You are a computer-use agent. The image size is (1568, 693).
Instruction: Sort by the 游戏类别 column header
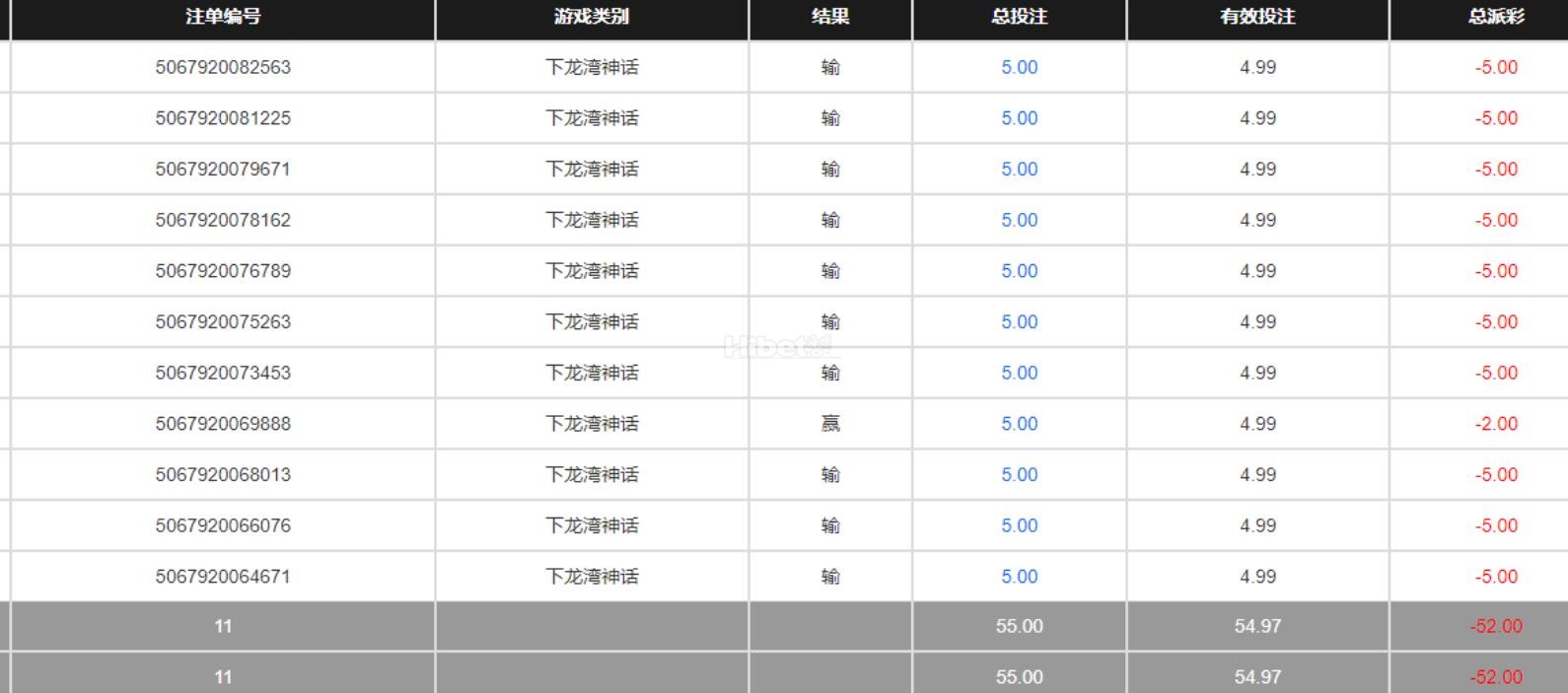click(x=592, y=17)
